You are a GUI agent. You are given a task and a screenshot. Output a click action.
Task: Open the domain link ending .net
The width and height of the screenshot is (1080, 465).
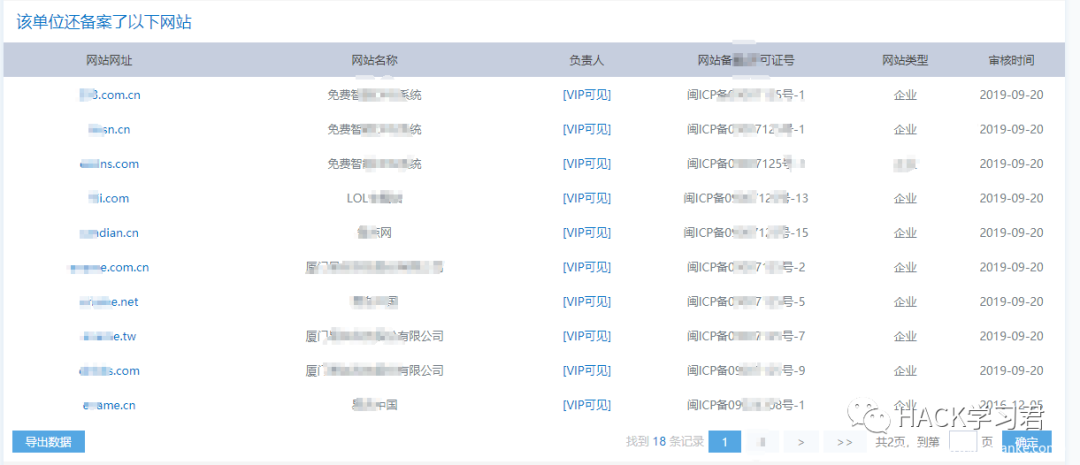[x=110, y=302]
